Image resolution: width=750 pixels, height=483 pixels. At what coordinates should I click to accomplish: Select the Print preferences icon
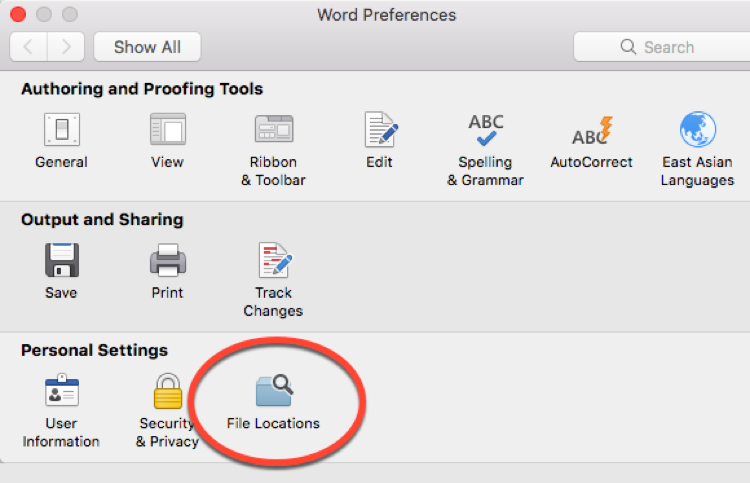pyautogui.click(x=168, y=260)
